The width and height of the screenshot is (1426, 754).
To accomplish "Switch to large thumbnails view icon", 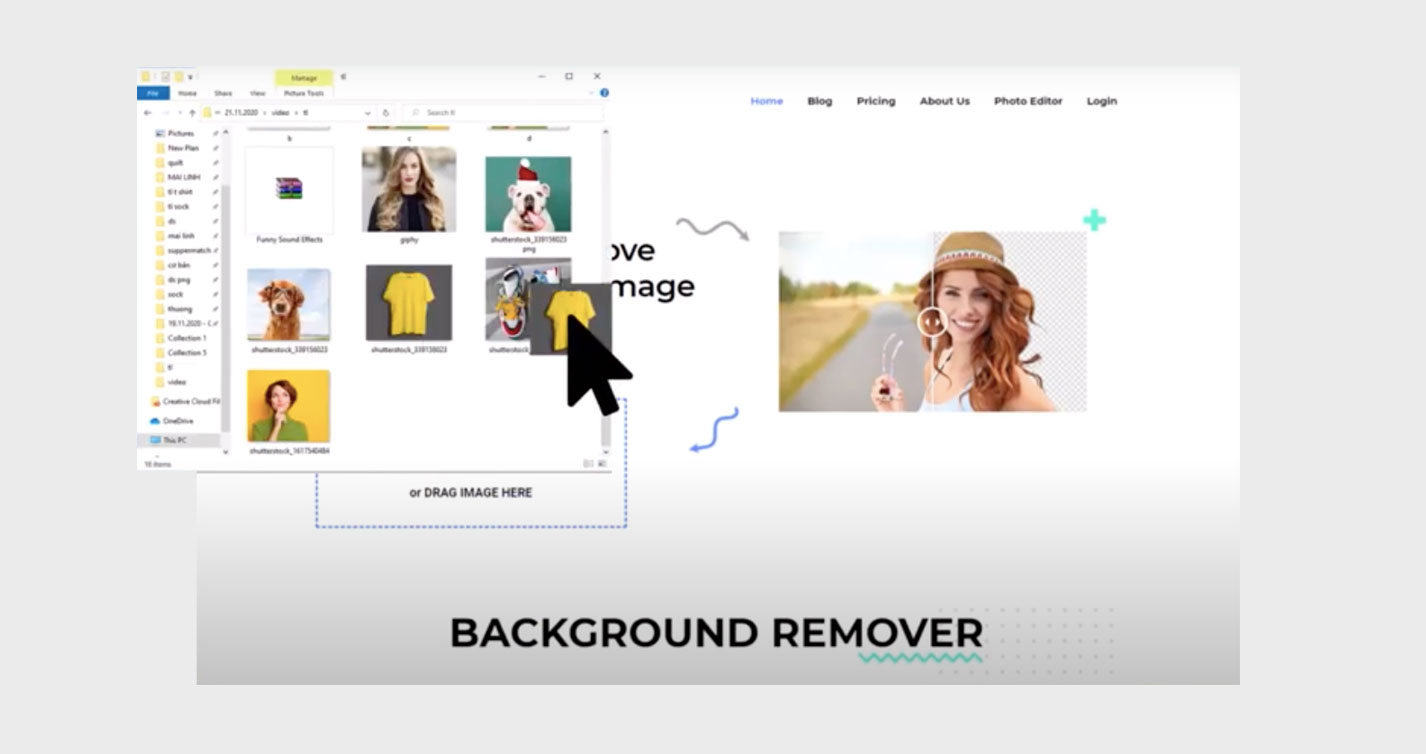I will pos(602,464).
